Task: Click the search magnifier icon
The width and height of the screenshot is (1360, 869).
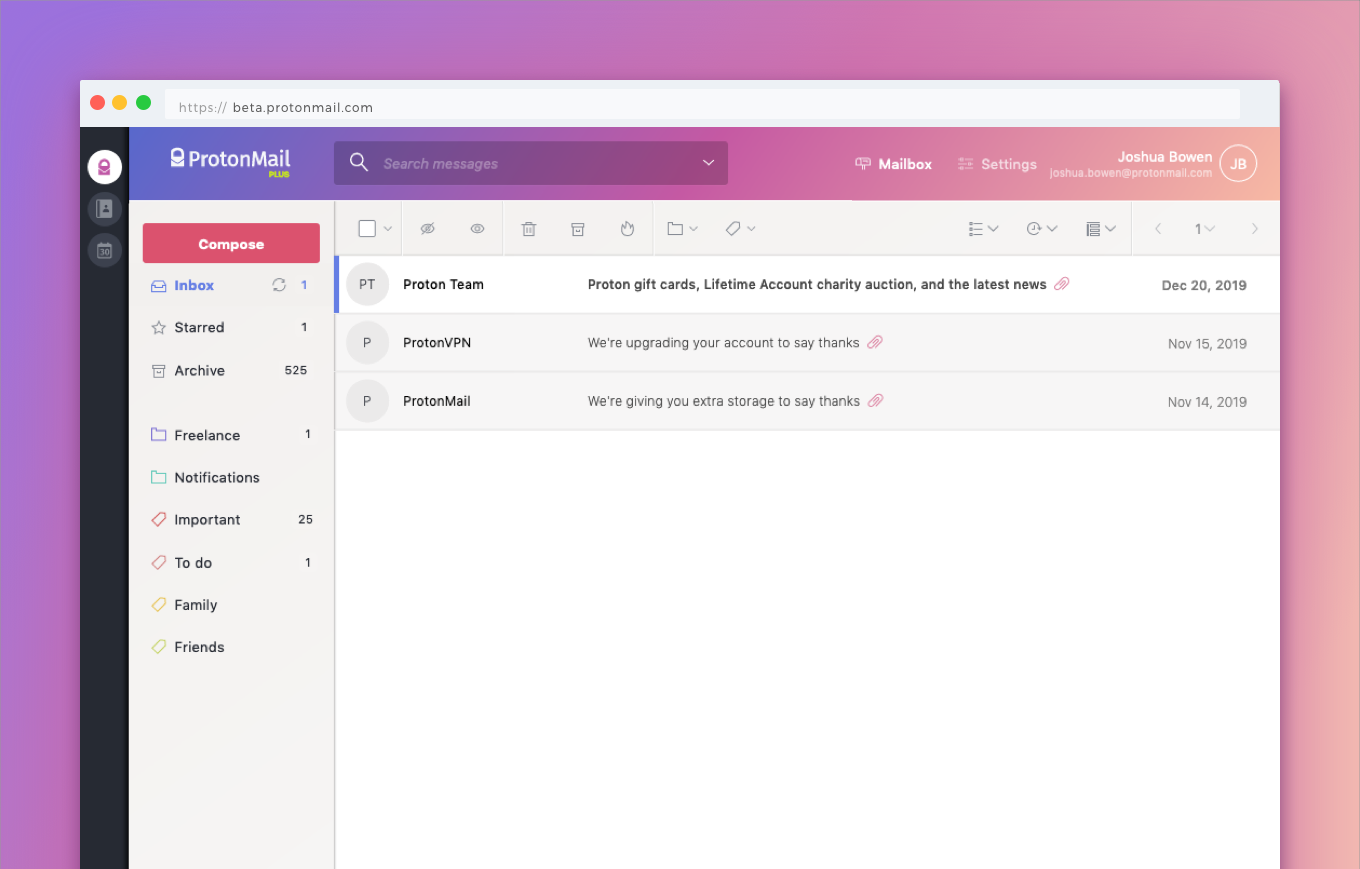Action: [358, 163]
